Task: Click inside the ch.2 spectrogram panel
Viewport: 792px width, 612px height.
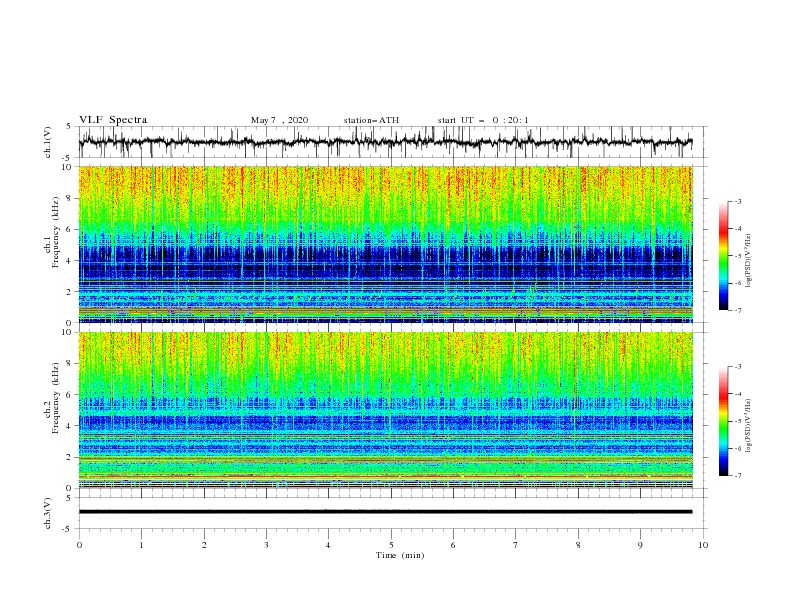Action: 386,410
